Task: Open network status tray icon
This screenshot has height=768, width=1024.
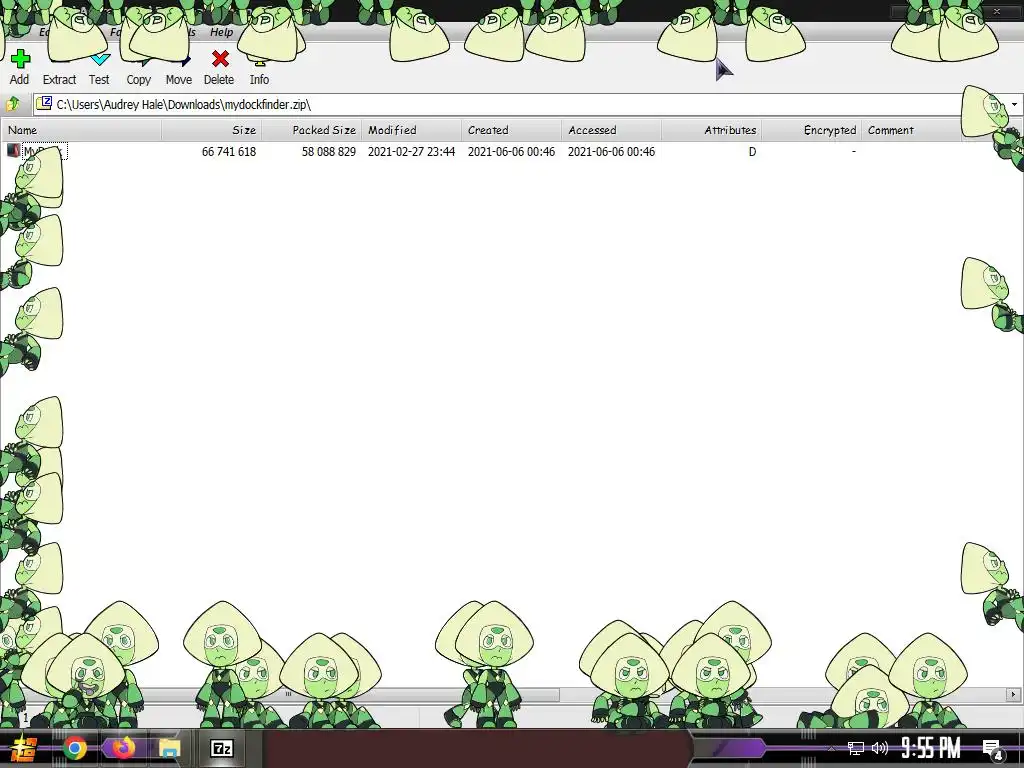Action: tap(856, 748)
